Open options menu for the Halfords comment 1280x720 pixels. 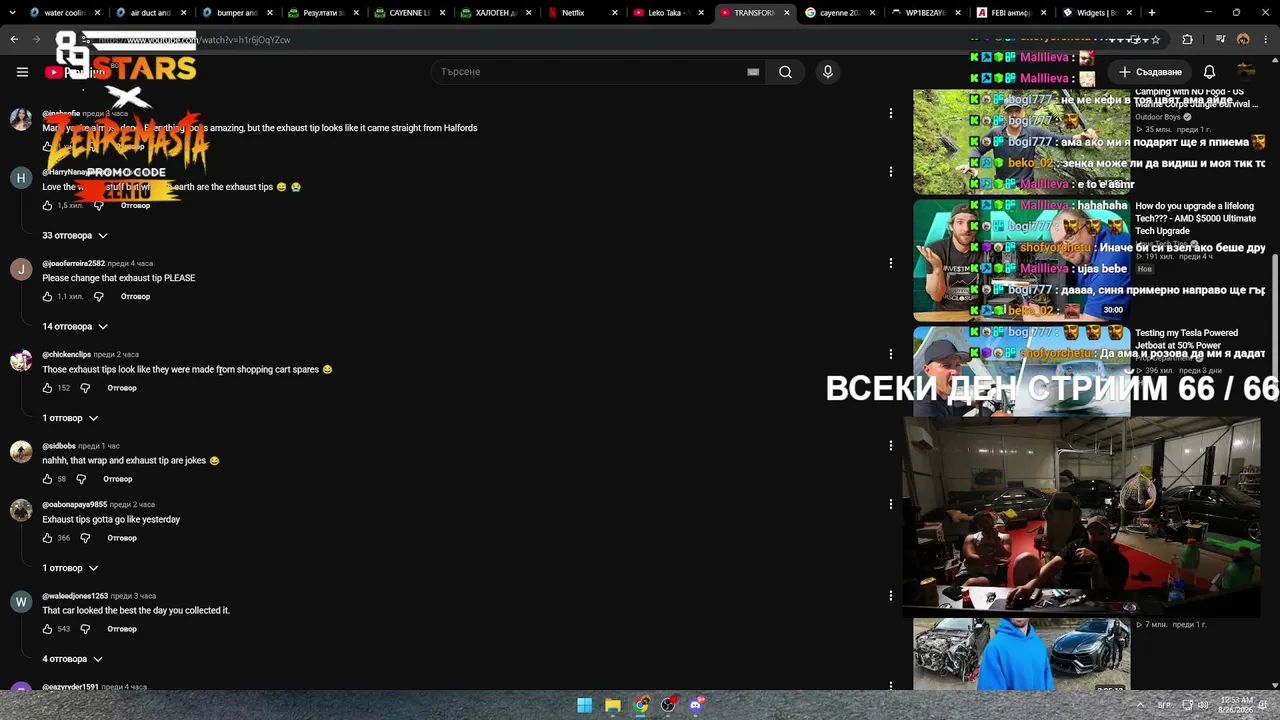[x=890, y=113]
